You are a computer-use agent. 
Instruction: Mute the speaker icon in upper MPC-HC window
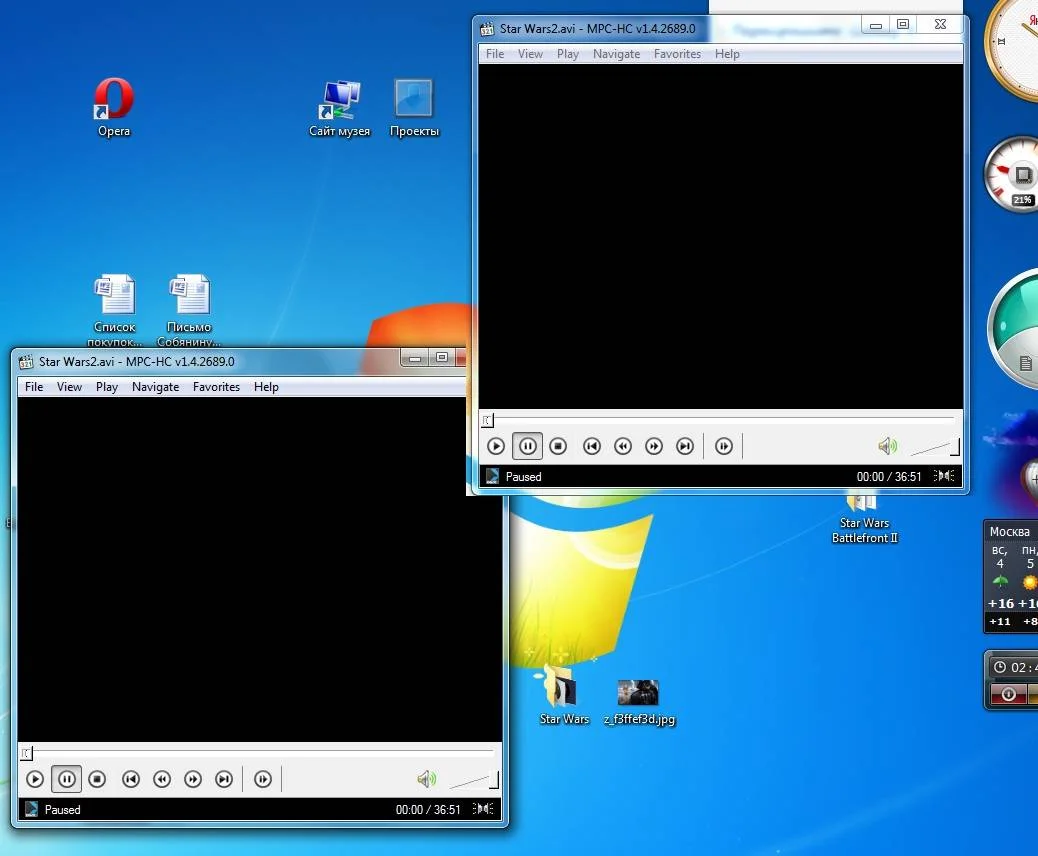(x=887, y=446)
